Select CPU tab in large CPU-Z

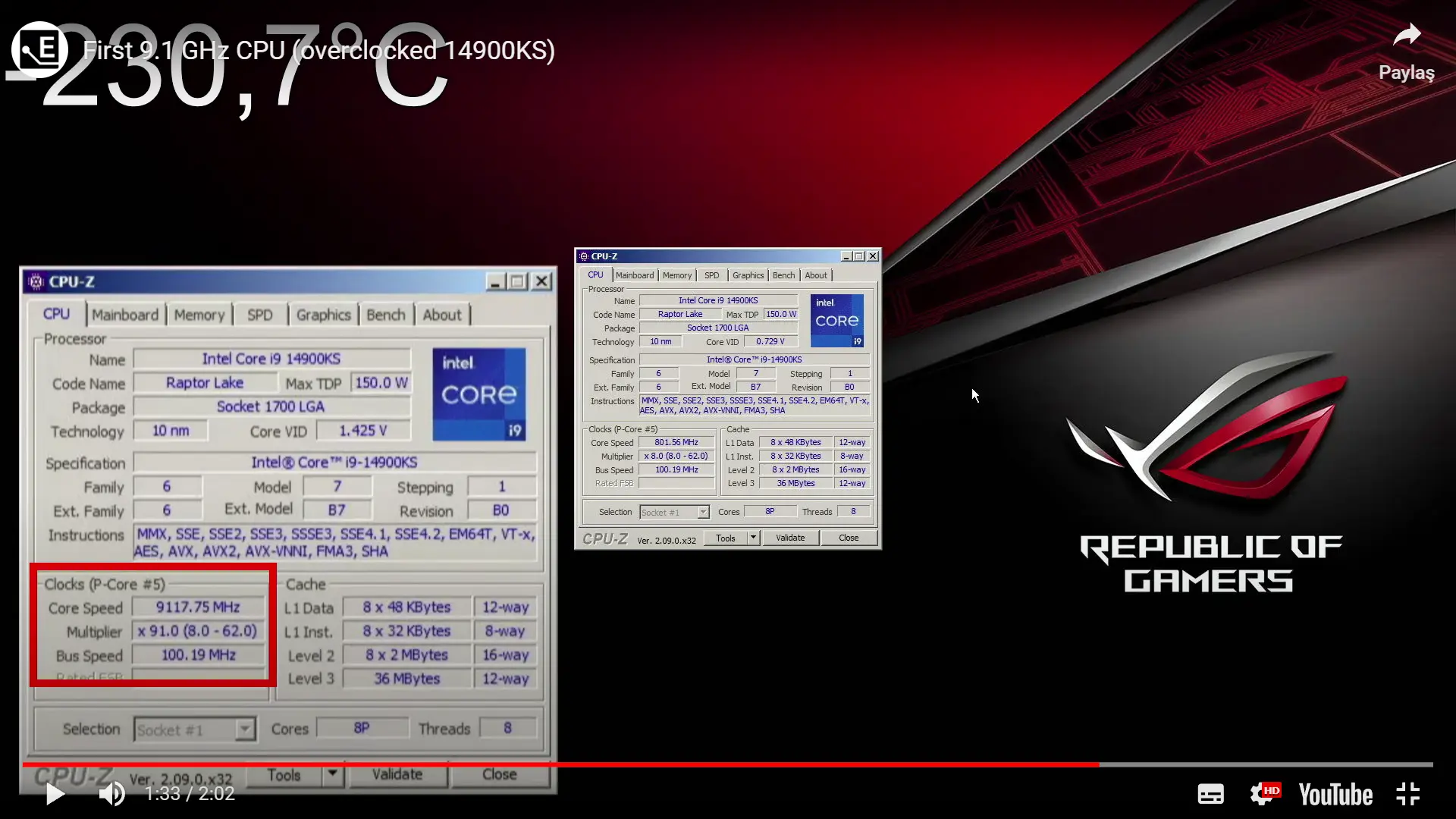coord(56,314)
